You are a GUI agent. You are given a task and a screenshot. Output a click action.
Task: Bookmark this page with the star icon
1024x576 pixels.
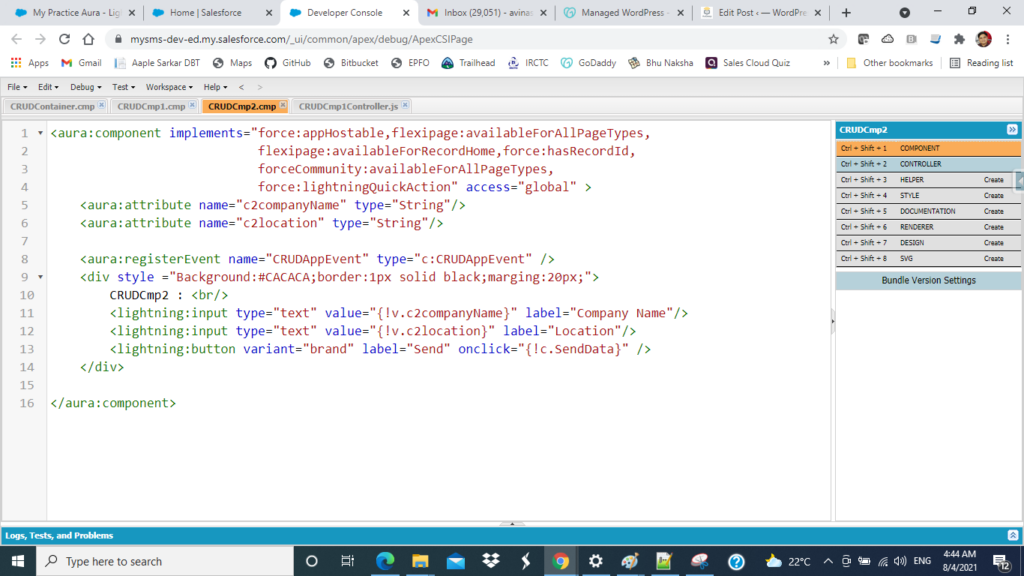tap(833, 39)
